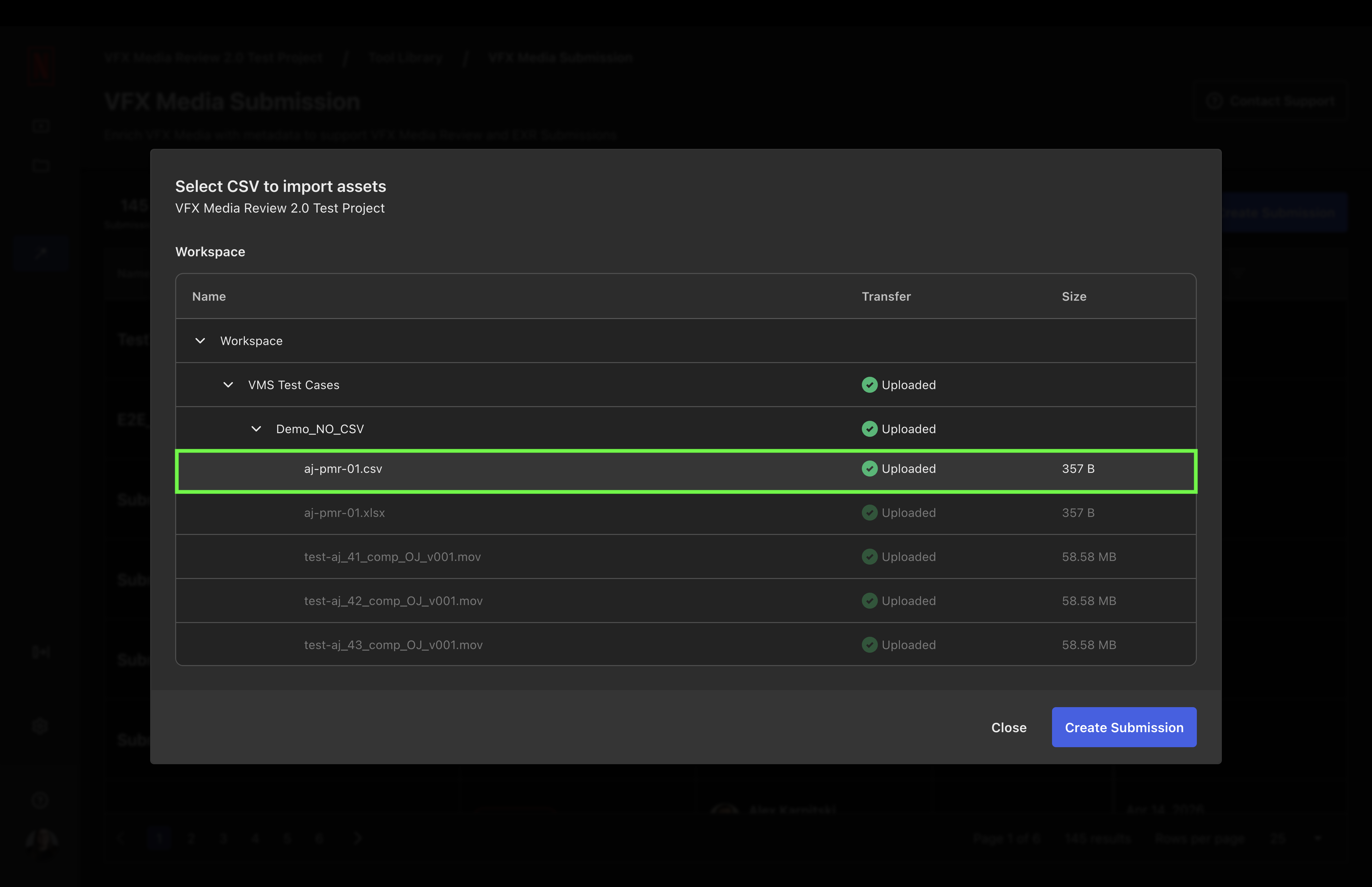The width and height of the screenshot is (1372, 887).
Task: Select the aj-pmr-01.xlsx file
Action: 686,513
